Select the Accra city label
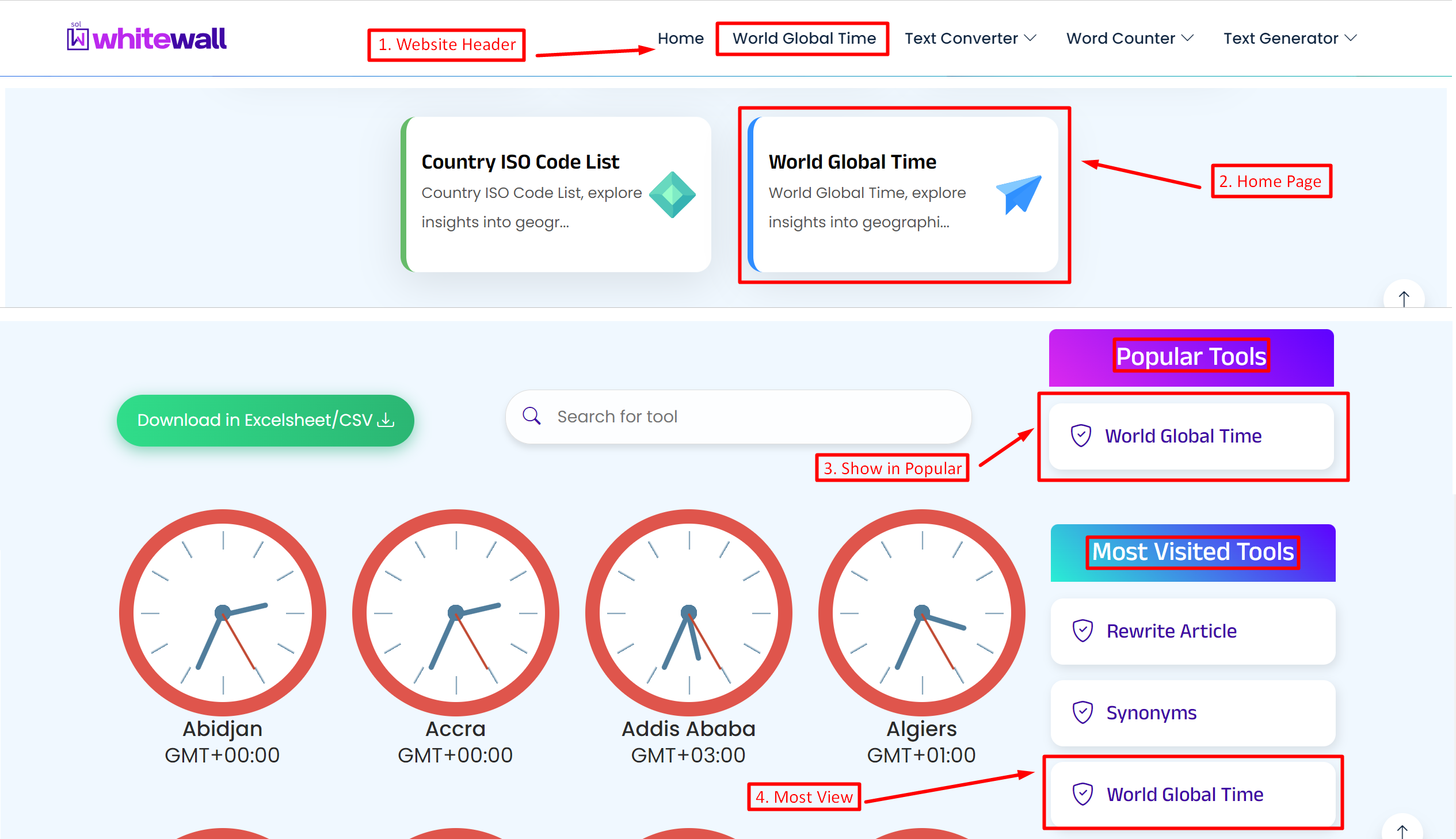Image resolution: width=1456 pixels, height=839 pixels. click(x=455, y=729)
